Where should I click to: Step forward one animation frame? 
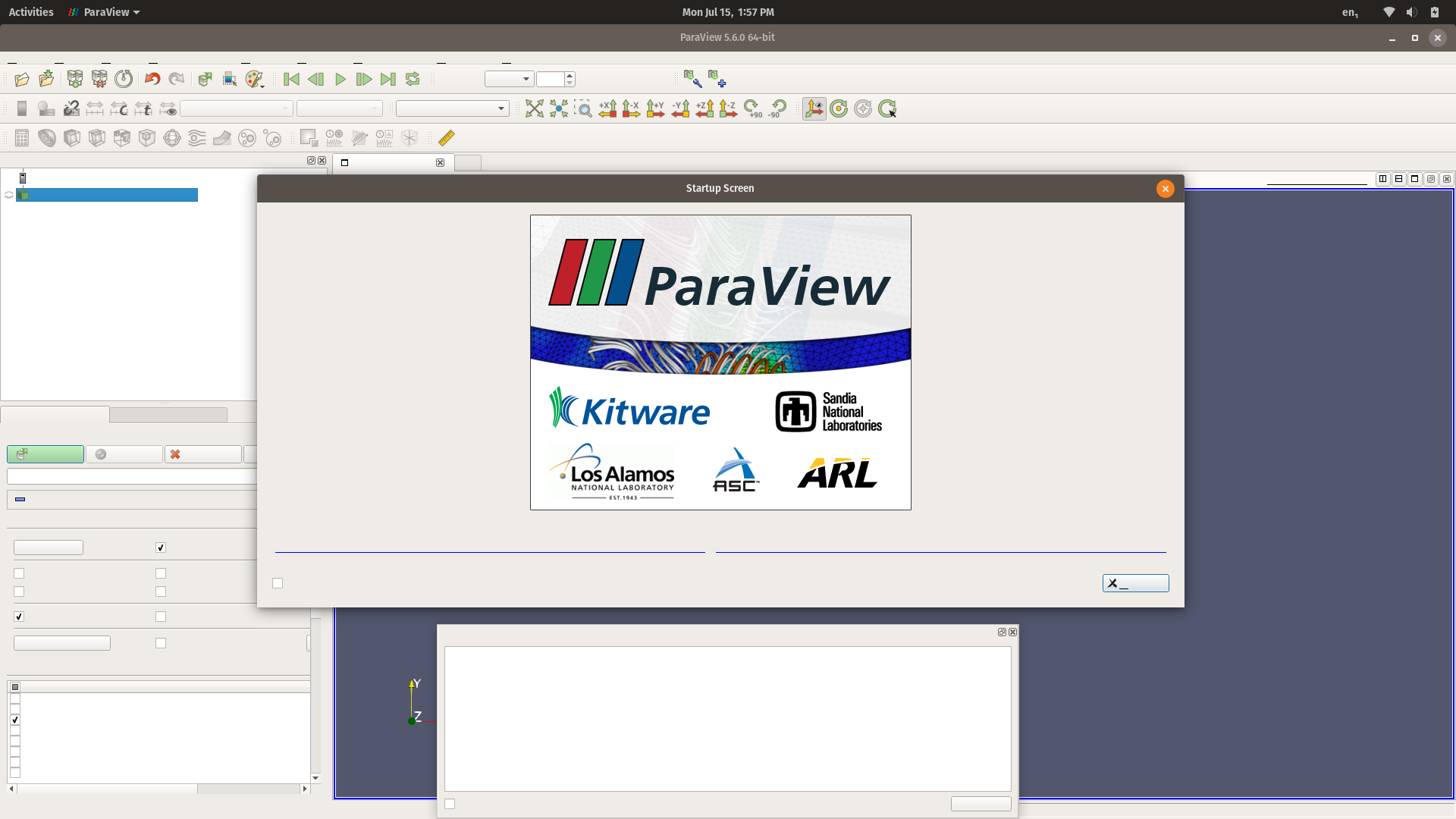pos(364,79)
